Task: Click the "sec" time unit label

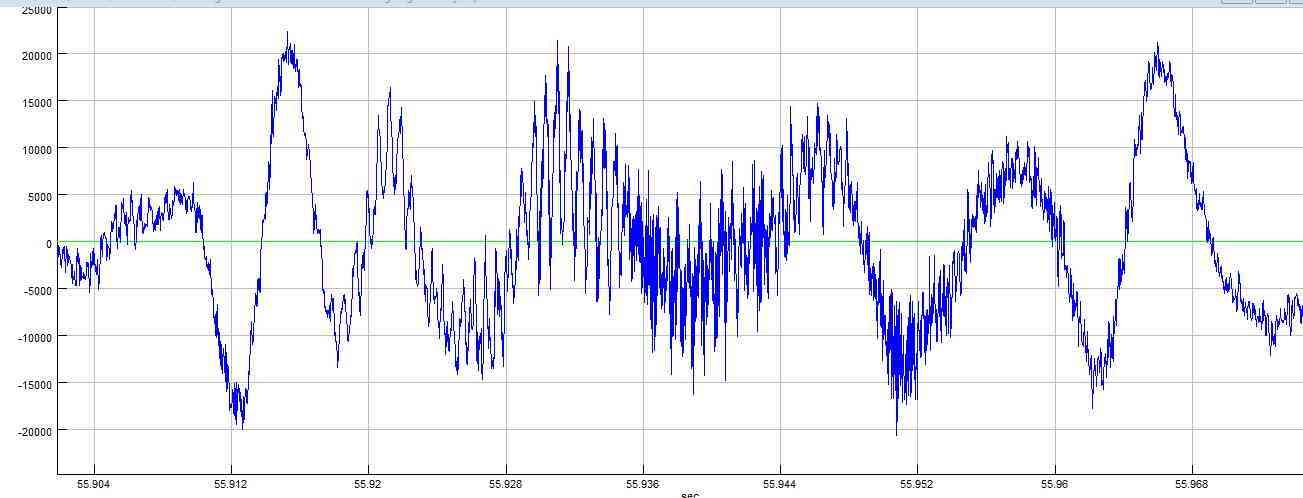Action: point(689,494)
